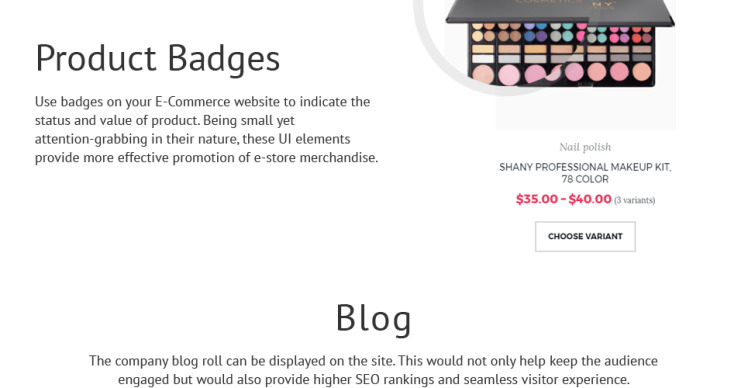
Task: Click the (3 variants) label
Action: point(634,200)
